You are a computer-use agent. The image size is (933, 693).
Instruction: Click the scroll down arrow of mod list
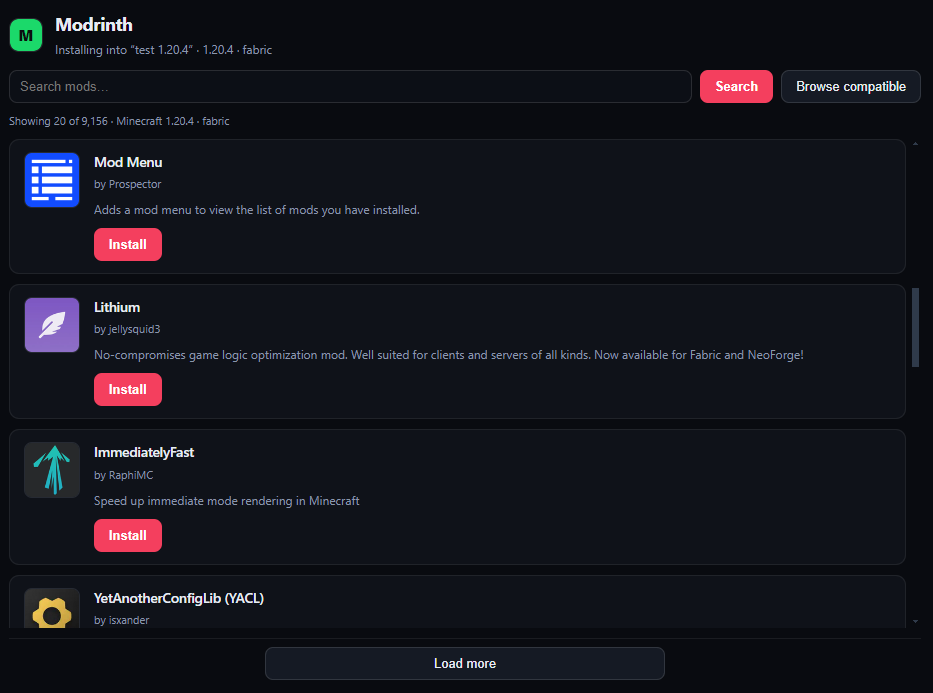915,622
